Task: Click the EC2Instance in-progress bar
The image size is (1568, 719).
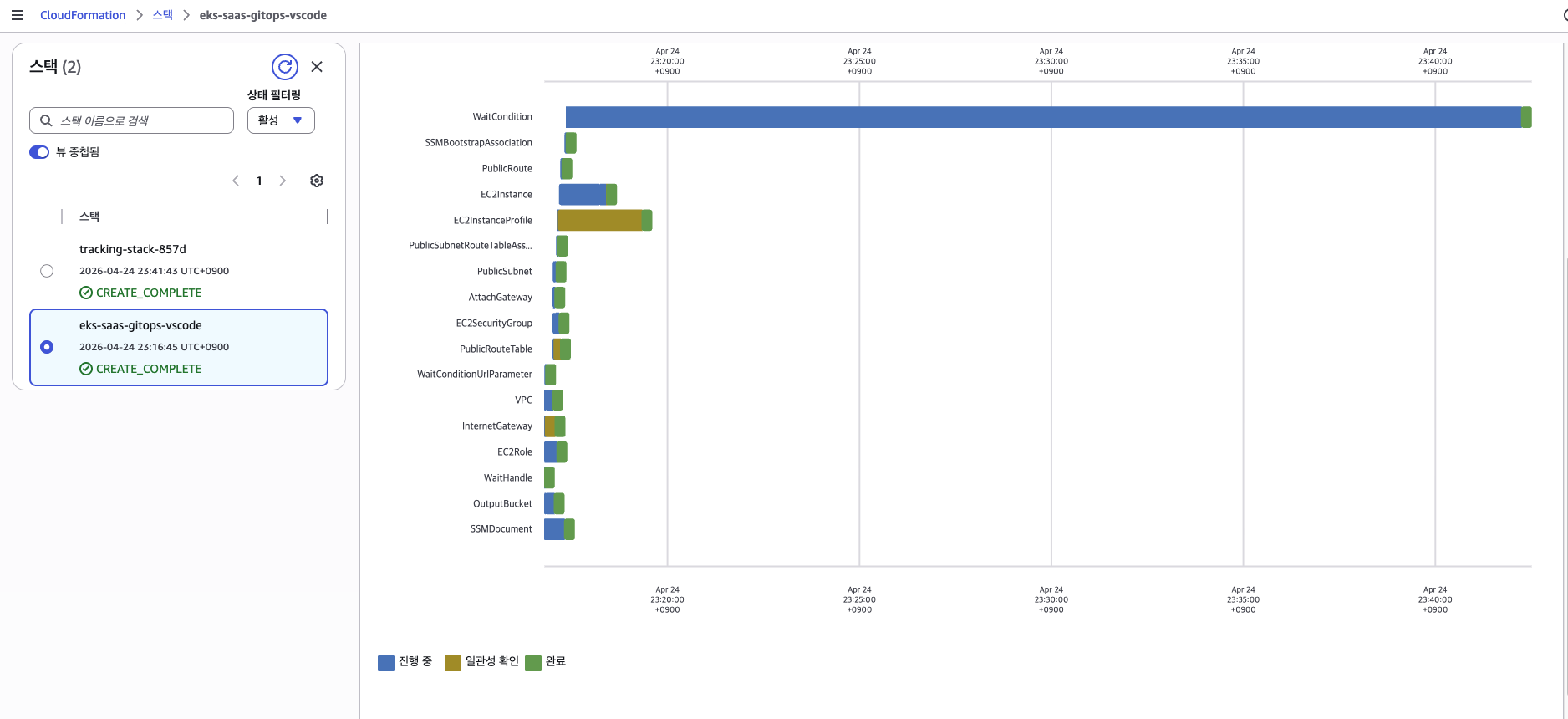Action: coord(582,195)
